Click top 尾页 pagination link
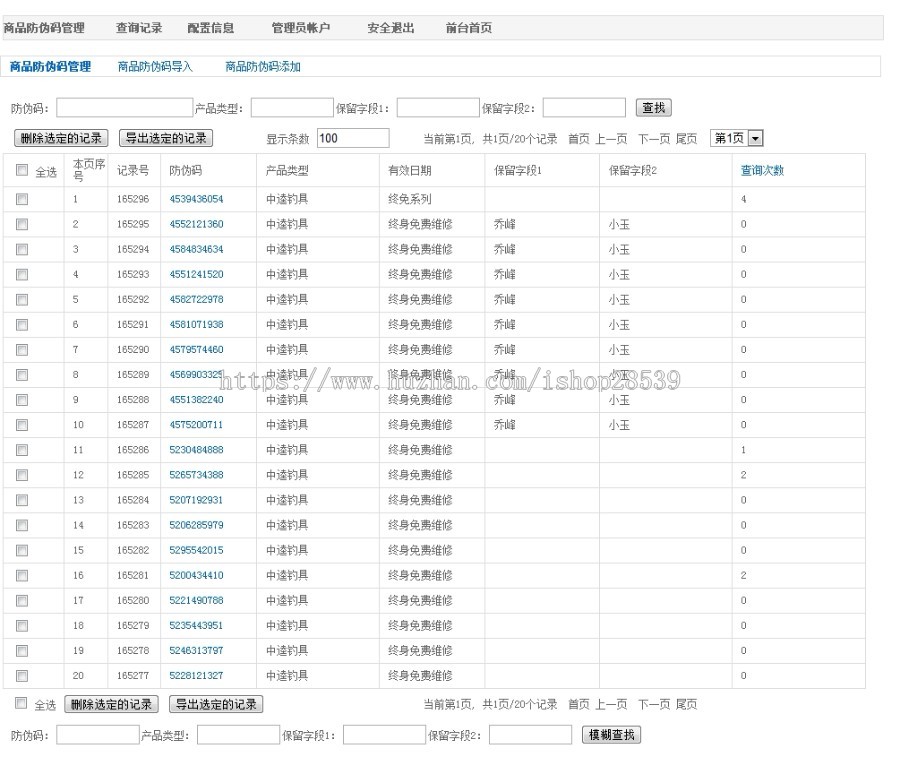Screen dimensions: 900x757 [686, 139]
